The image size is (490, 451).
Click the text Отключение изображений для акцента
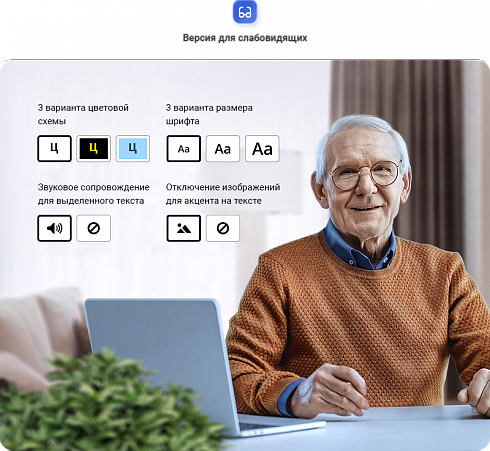(x=223, y=194)
